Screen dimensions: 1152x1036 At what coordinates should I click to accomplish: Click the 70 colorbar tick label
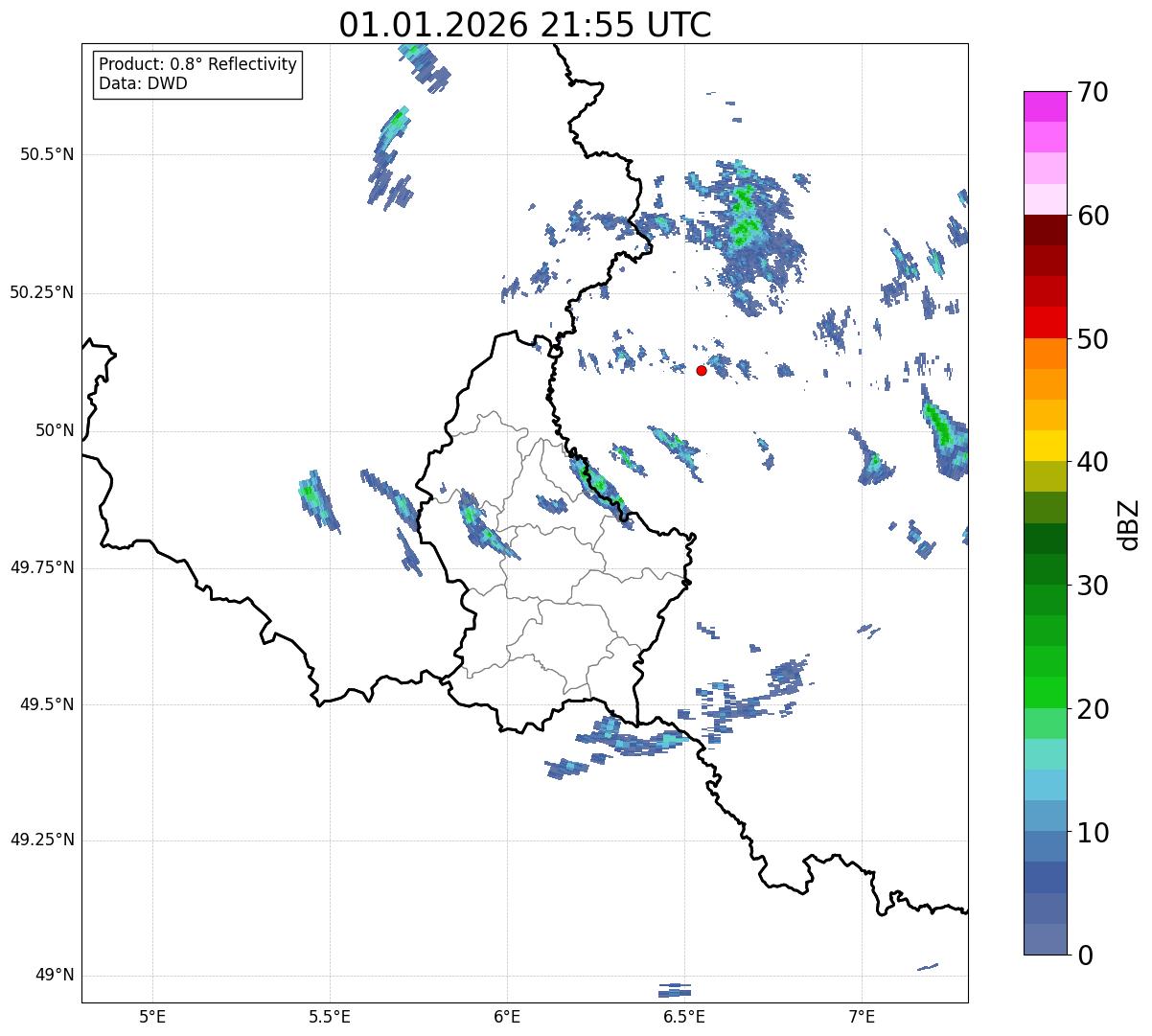1094,92
